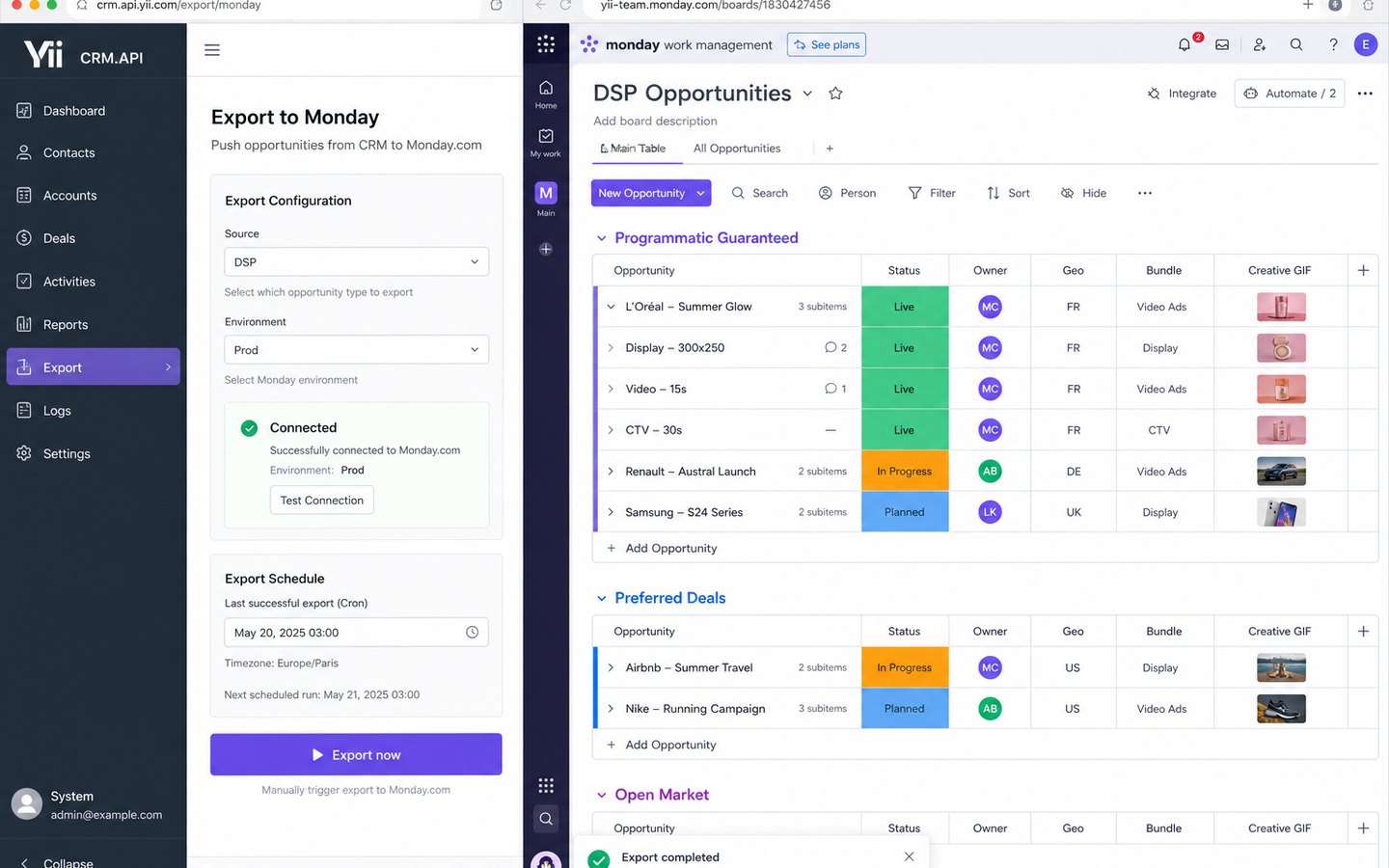Click the Live status of L'Oréal row

tap(905, 307)
